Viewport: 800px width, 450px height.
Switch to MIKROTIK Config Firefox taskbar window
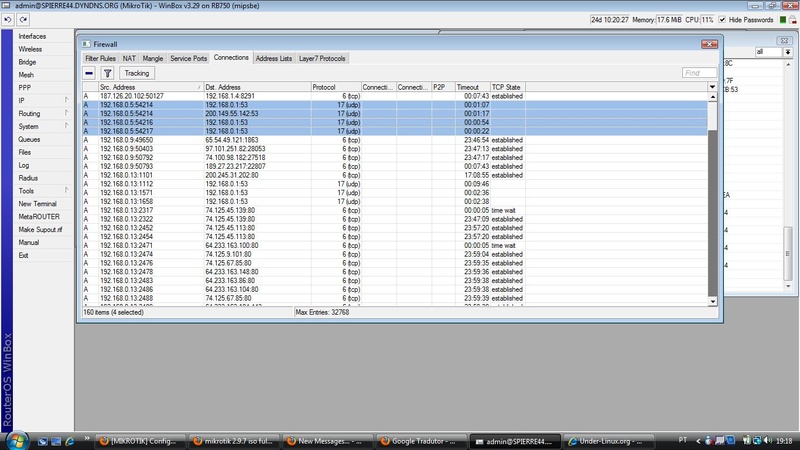tap(140, 441)
